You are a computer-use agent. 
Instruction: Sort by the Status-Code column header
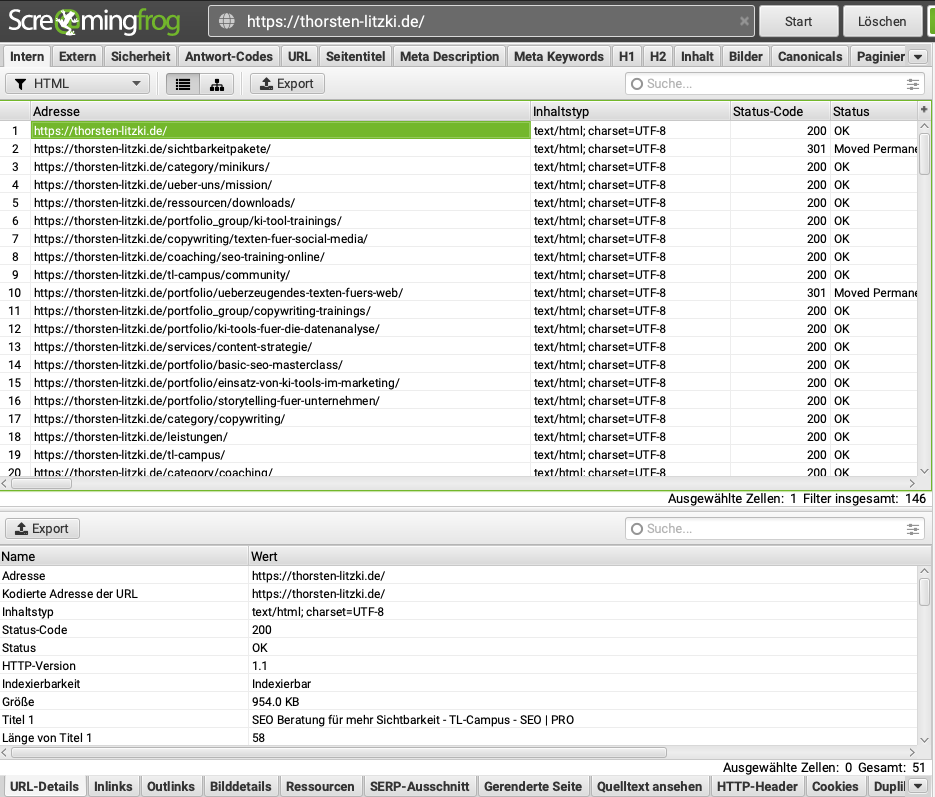[781, 111]
